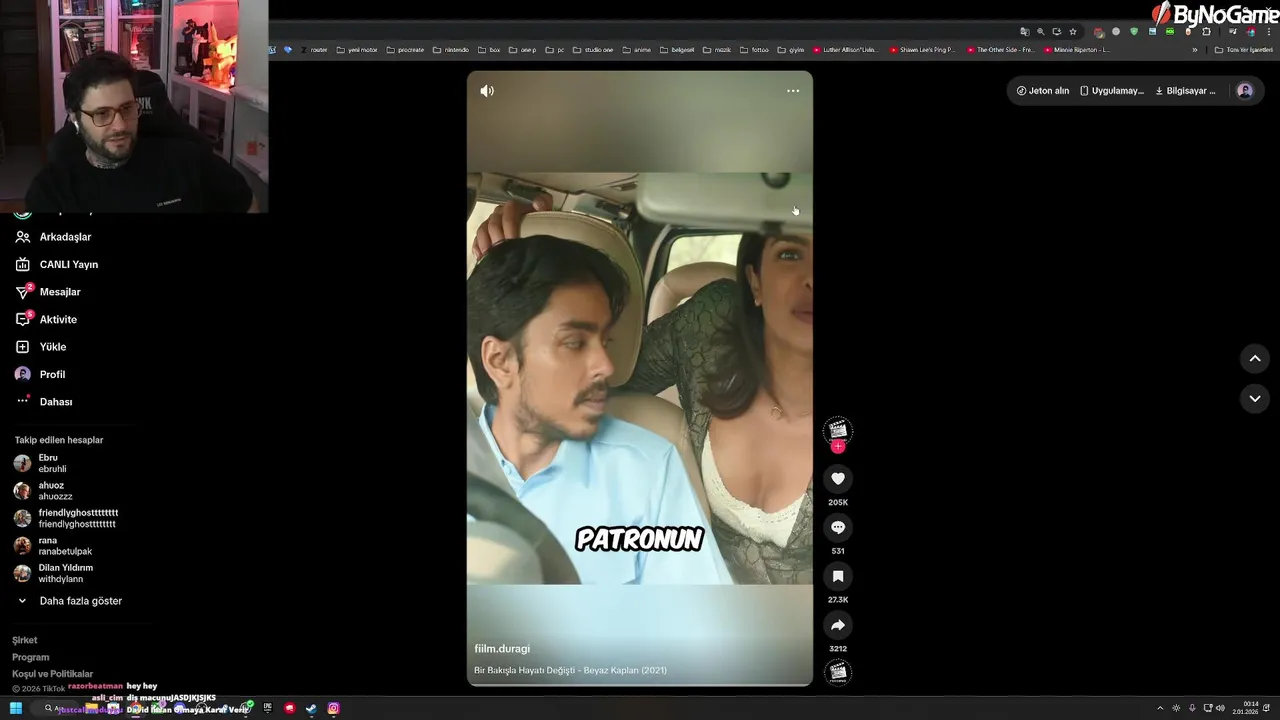Click the playing video frame
Viewport: 1280px width, 720px height.
coord(640,378)
